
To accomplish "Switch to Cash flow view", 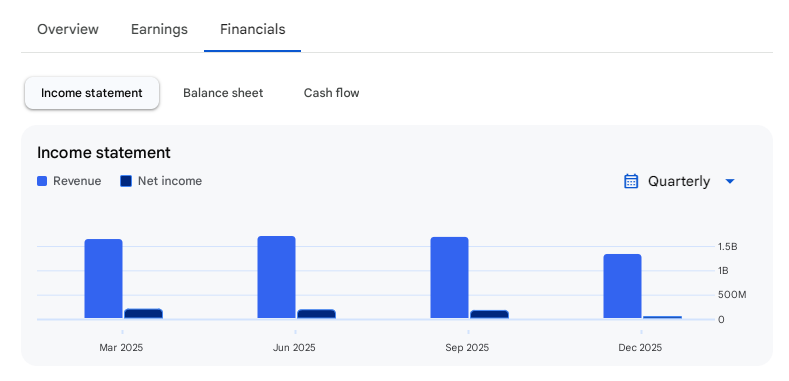I will pyautogui.click(x=332, y=93).
